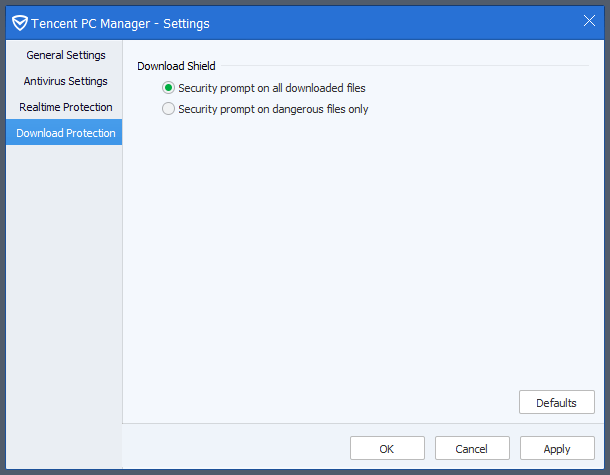Viewport: 610px width, 475px height.
Task: Select the all downloaded files radio button
Action: click(168, 88)
